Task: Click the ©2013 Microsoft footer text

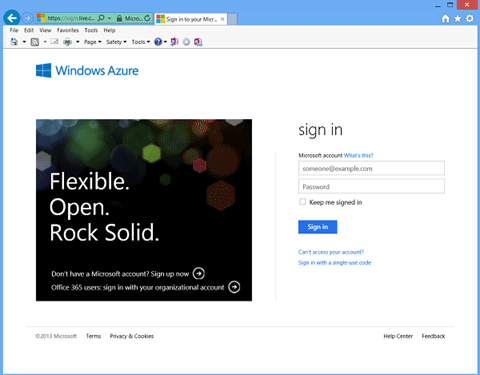Action: pos(56,336)
